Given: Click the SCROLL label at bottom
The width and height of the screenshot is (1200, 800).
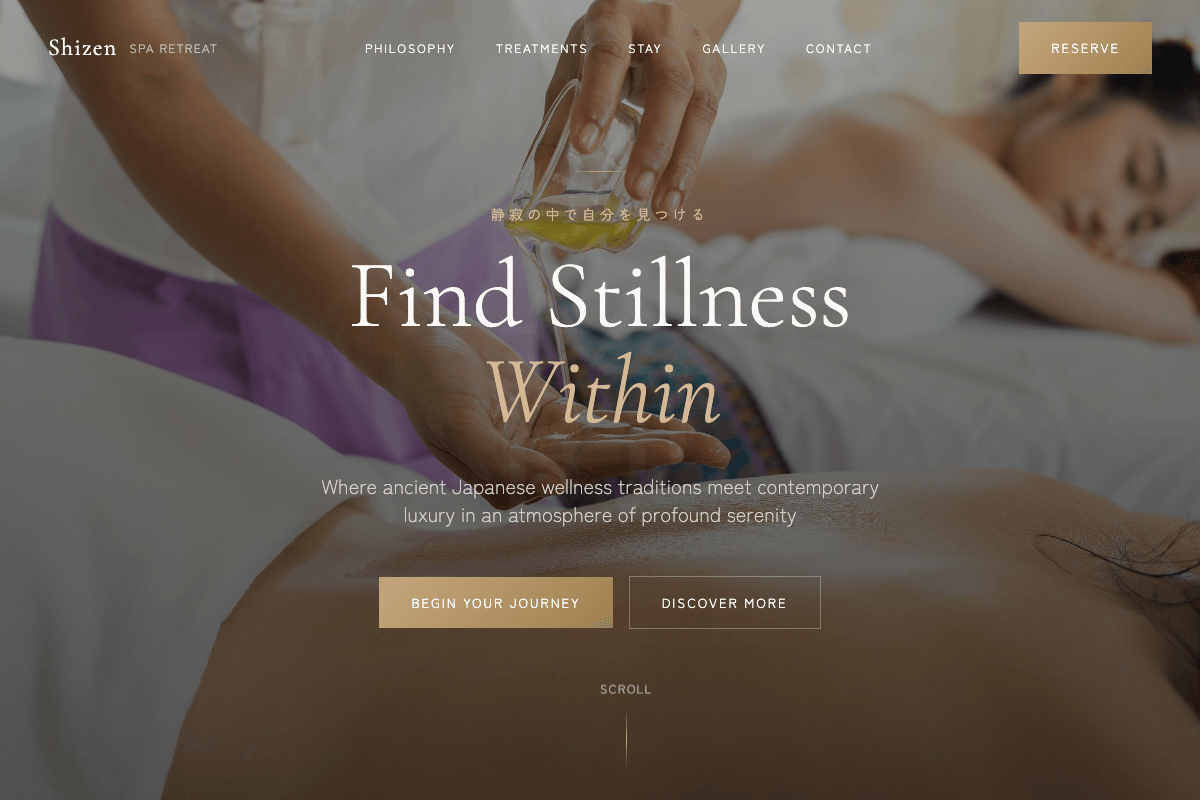Looking at the screenshot, I should point(625,690).
